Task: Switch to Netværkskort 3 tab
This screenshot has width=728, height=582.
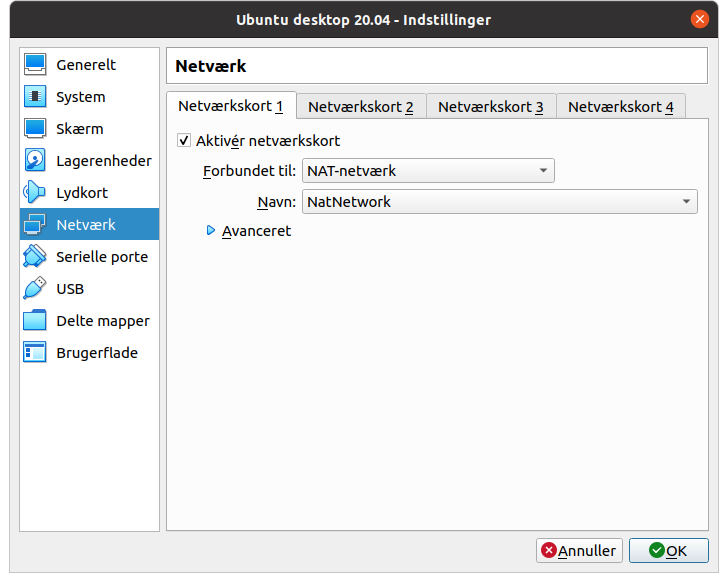Action: (x=491, y=107)
